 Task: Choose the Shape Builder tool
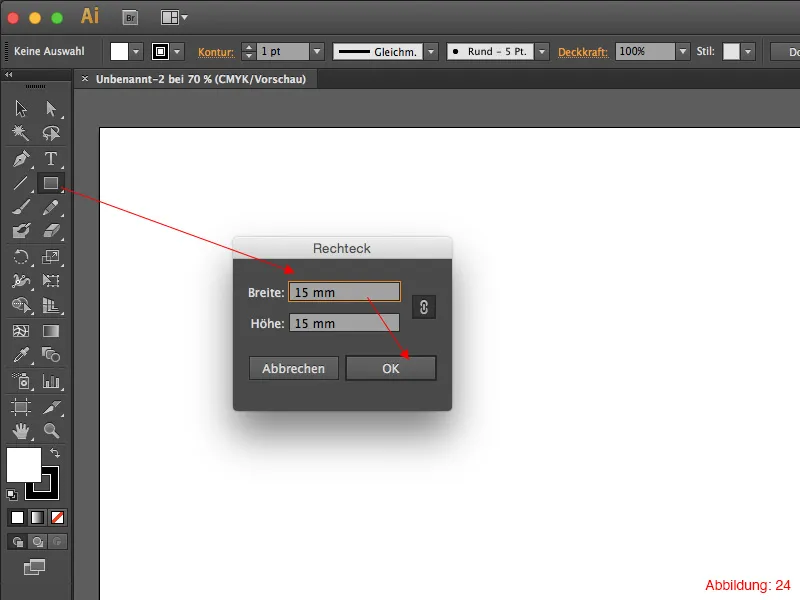[21, 305]
